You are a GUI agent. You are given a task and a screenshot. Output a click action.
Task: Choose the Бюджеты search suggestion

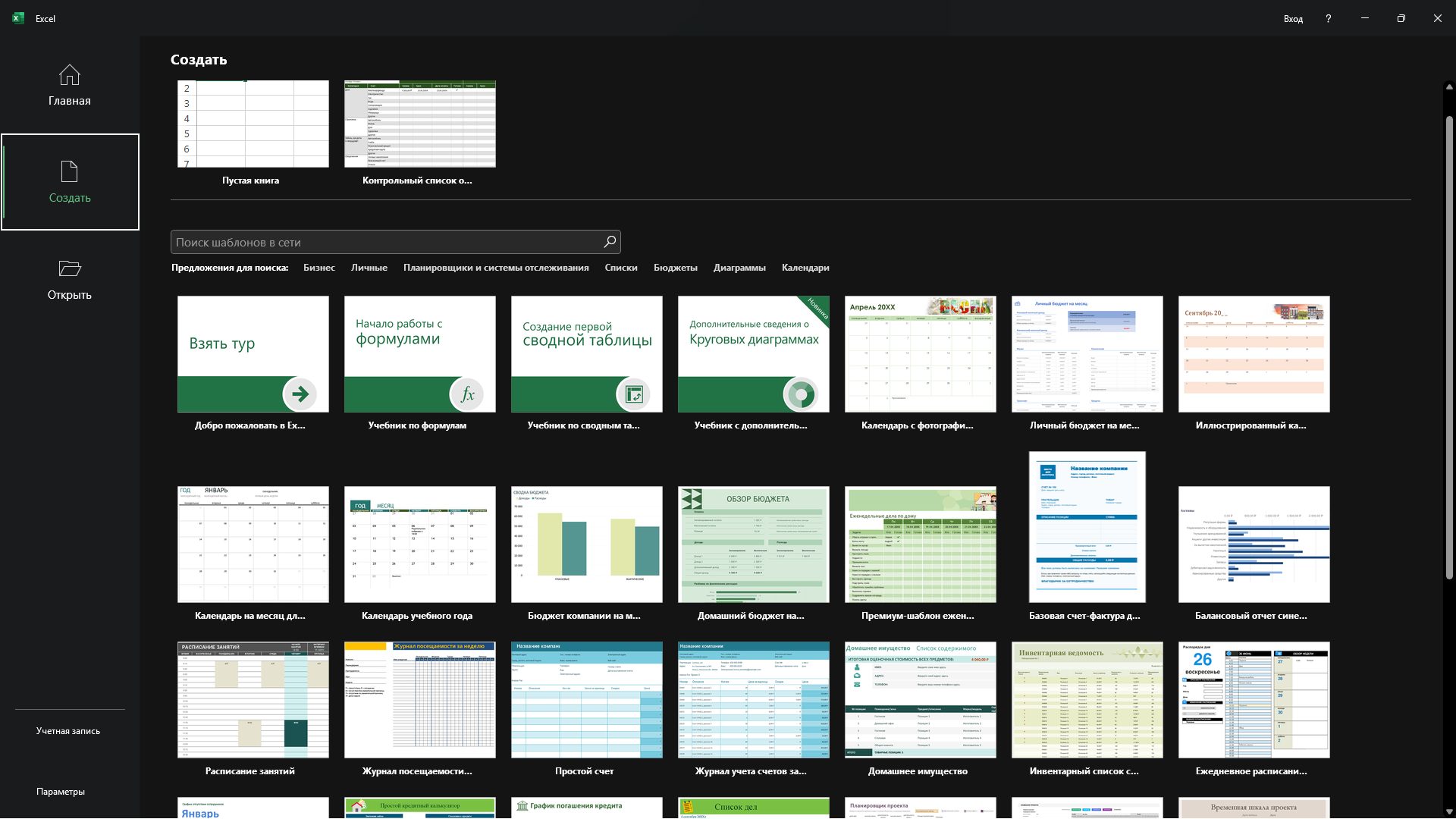click(x=675, y=268)
